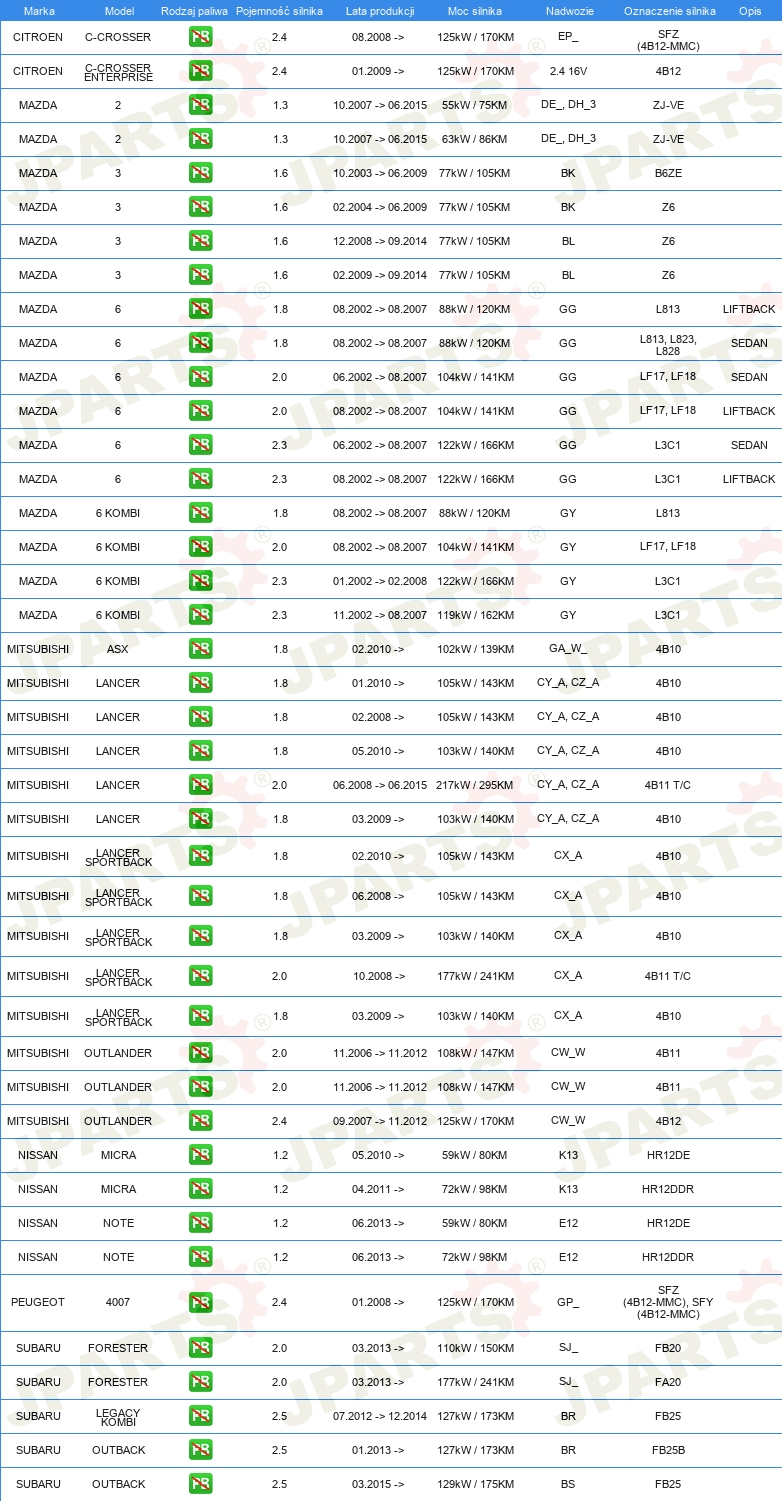782x1501 pixels.
Task: Click the fuel icon in FORESTER FB20 row
Action: 200,1348
